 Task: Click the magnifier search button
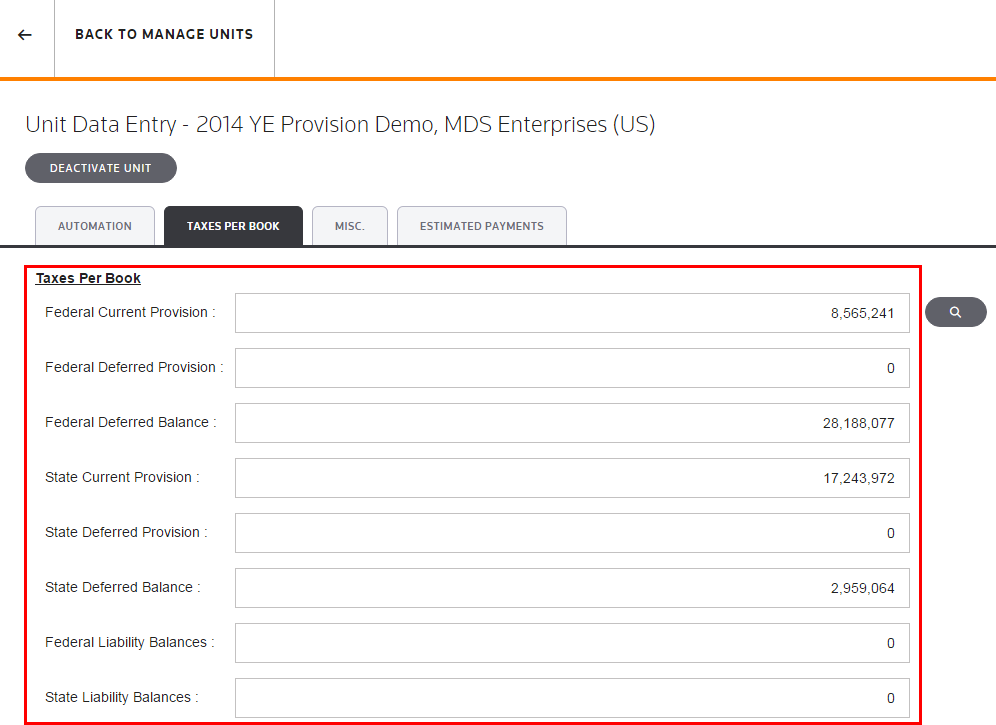[955, 313]
